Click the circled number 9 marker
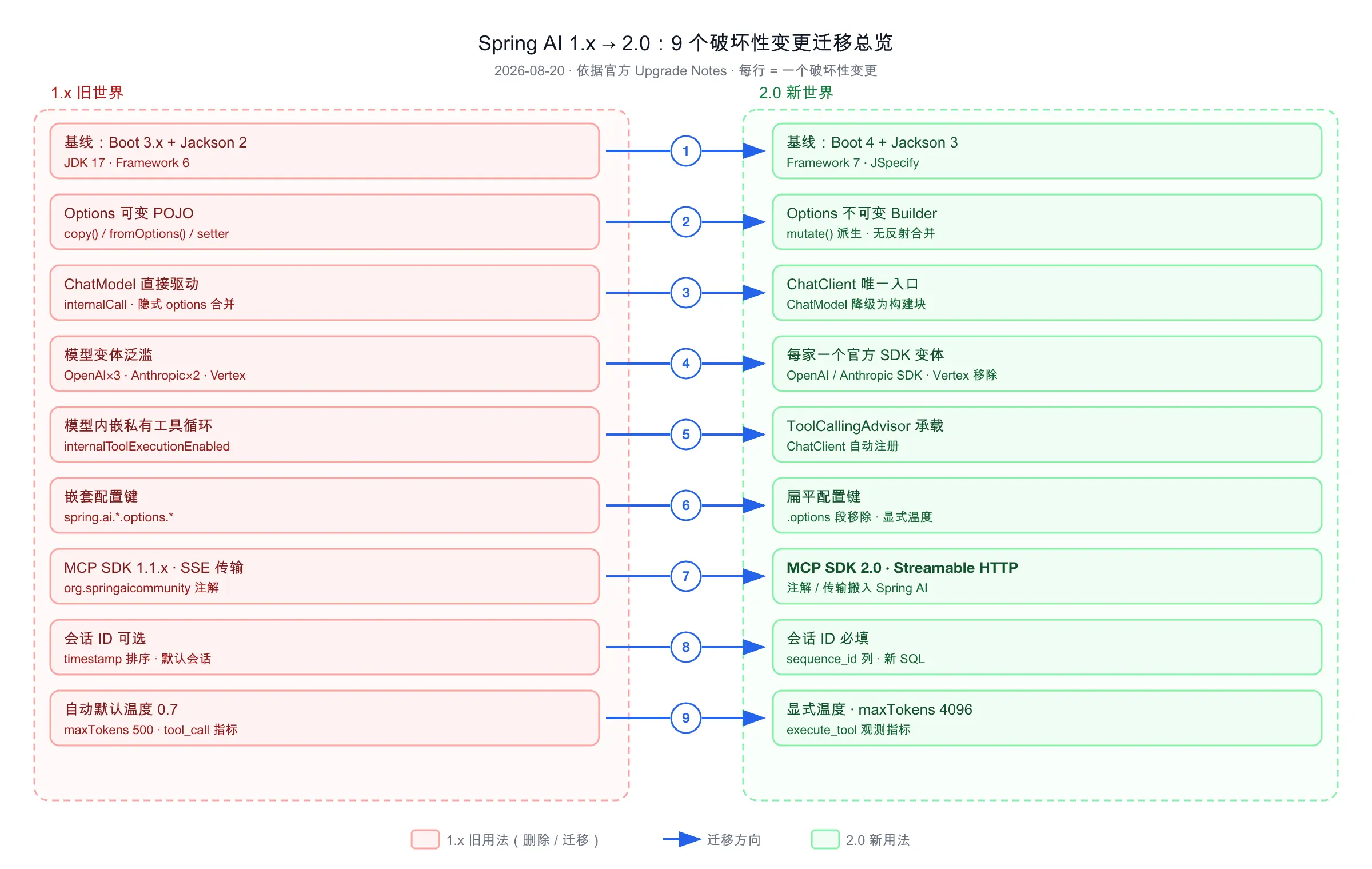Screen dimensions: 1372x869 [685, 718]
